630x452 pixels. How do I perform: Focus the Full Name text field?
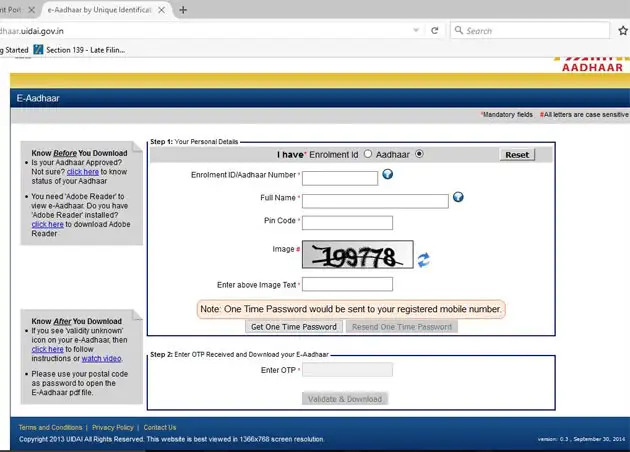coord(374,200)
